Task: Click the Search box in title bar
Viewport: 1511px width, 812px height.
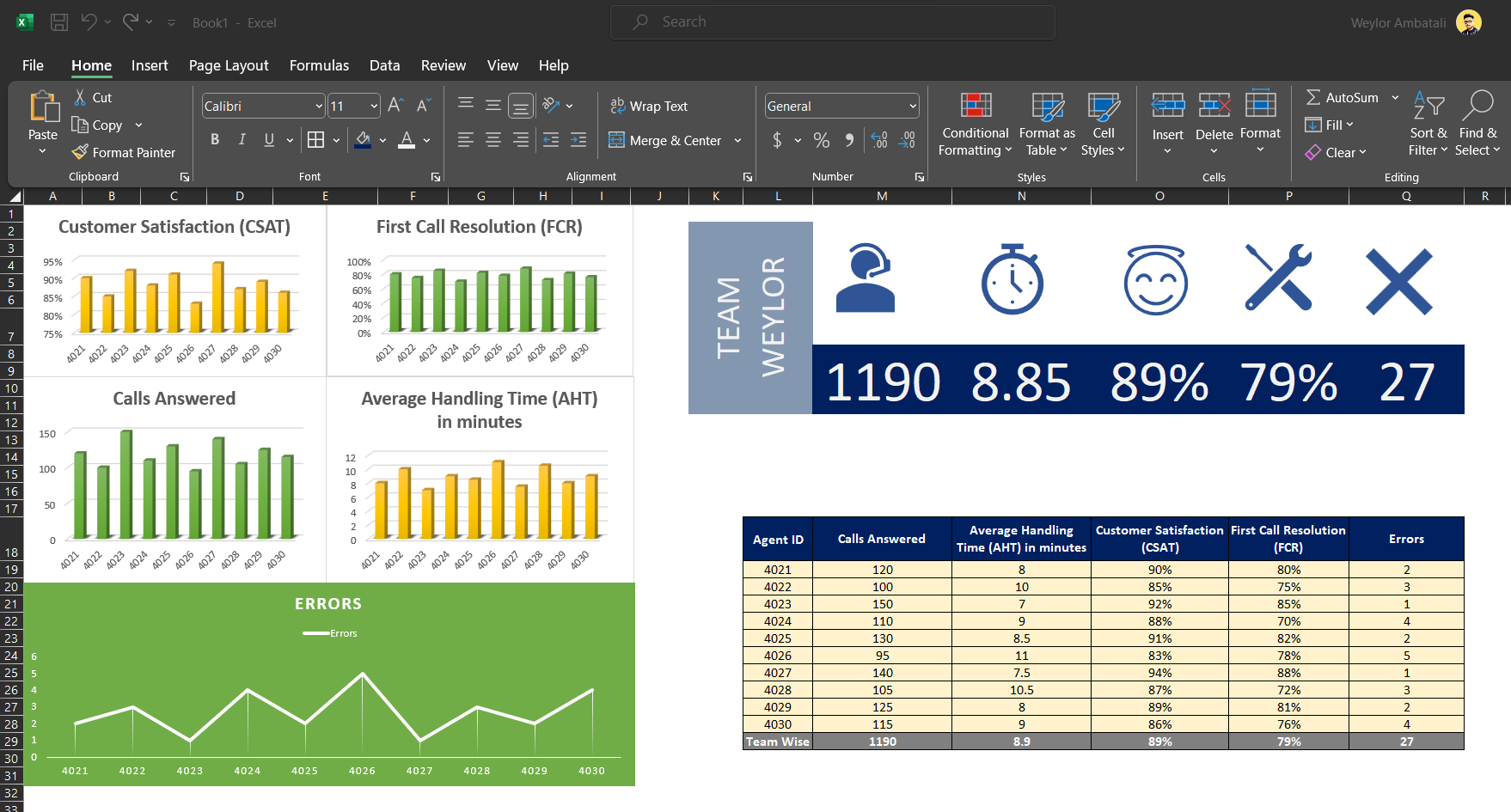Action: [832, 21]
